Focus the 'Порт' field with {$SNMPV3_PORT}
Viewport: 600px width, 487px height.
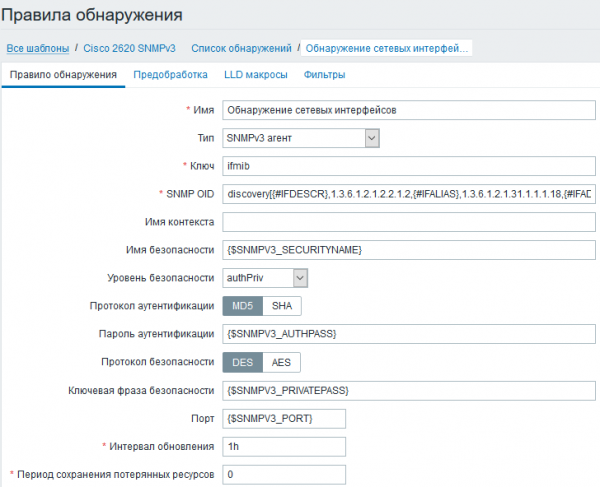(284, 418)
